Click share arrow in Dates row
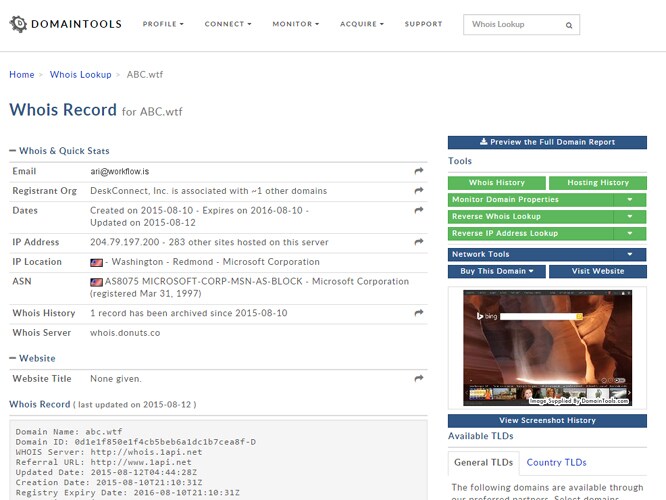666x500 pixels. pyautogui.click(x=419, y=210)
